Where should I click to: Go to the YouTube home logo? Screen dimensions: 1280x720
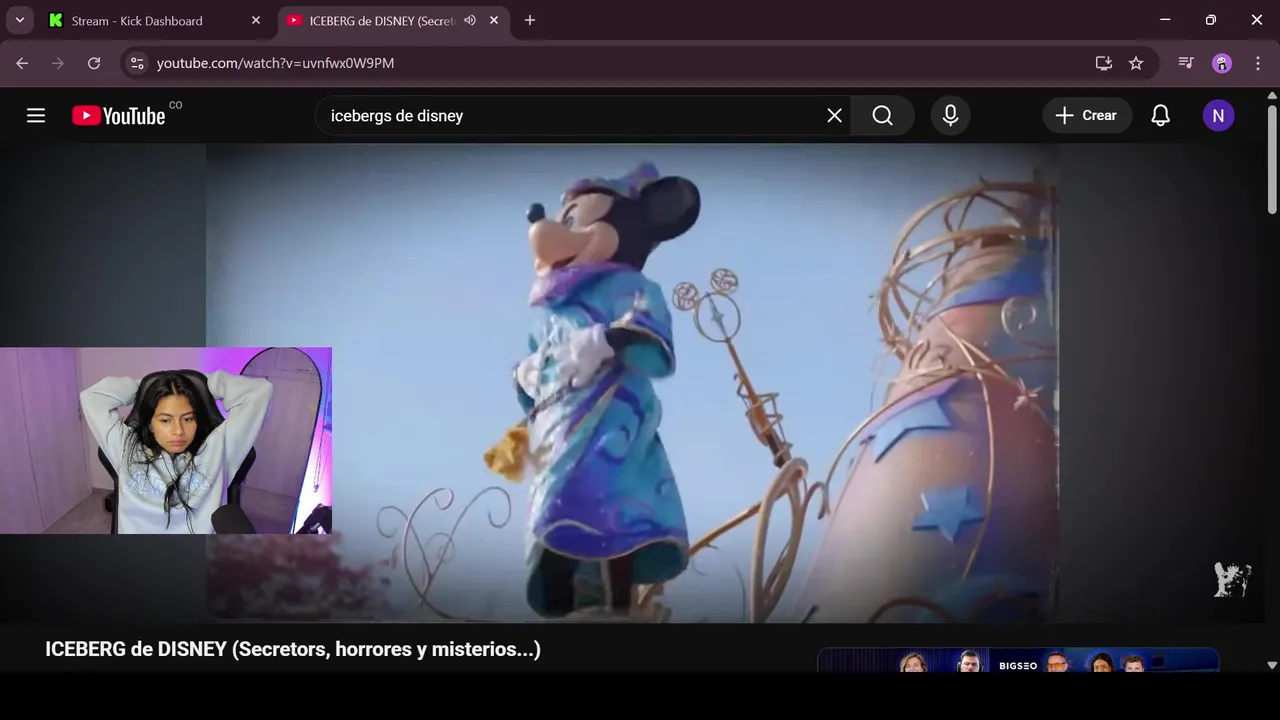pos(118,116)
